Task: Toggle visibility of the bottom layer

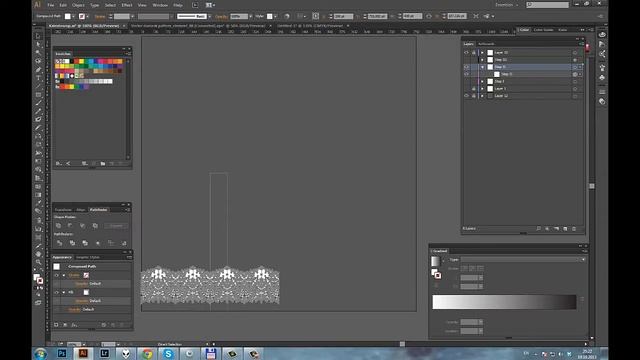Action: [x=467, y=96]
